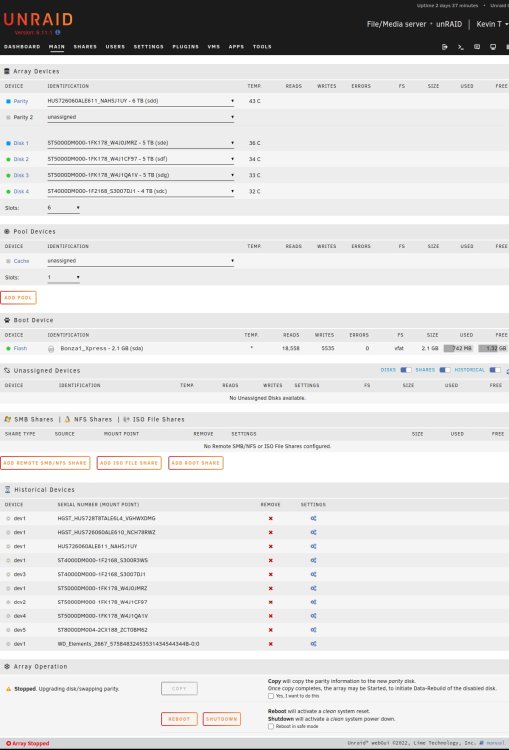The image size is (509, 750).
Task: Toggle the HISTORICAL switch in Unassigned Devices
Action: coord(495,370)
